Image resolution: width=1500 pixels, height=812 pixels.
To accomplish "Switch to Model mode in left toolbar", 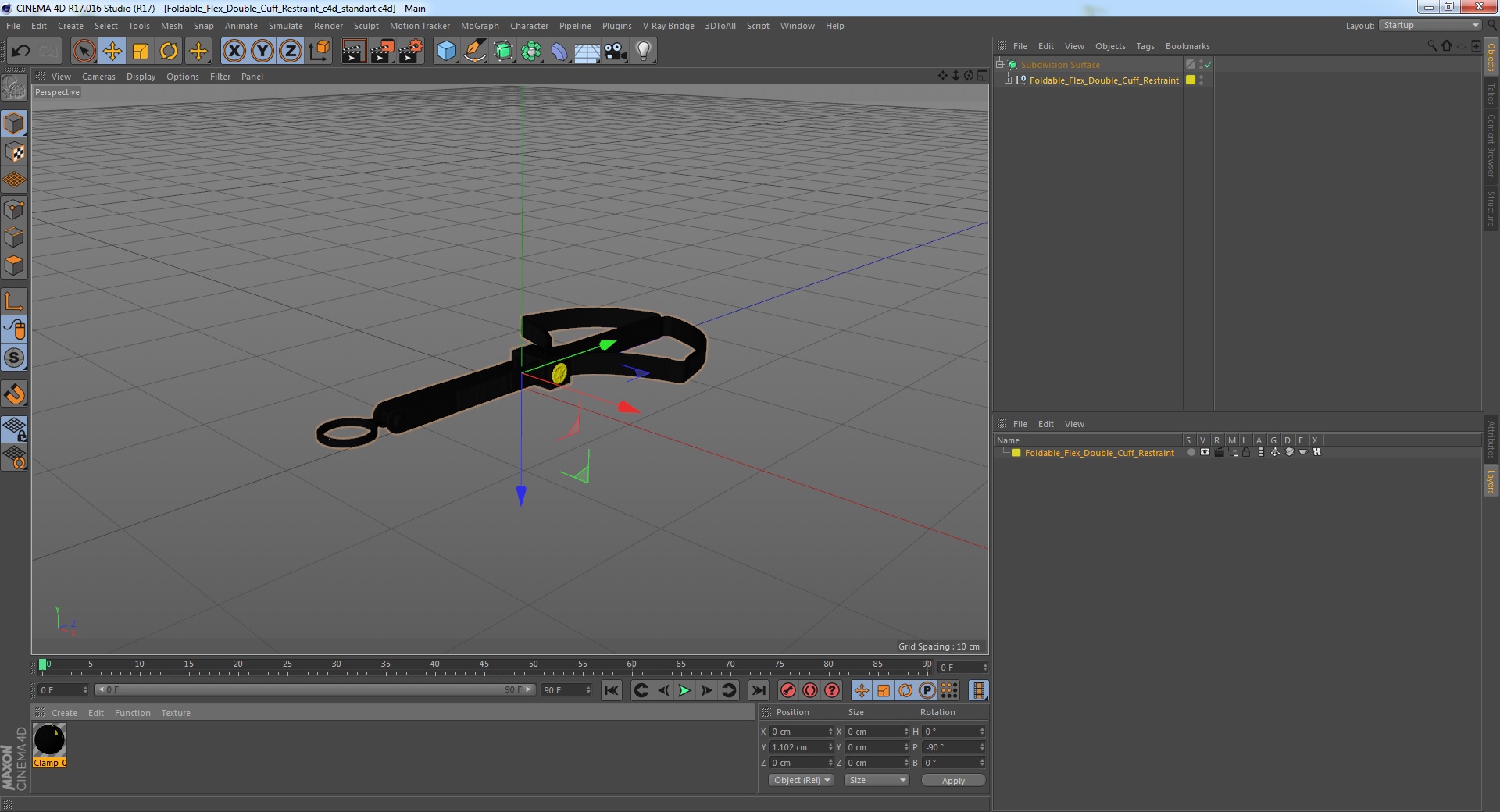I will [x=14, y=123].
